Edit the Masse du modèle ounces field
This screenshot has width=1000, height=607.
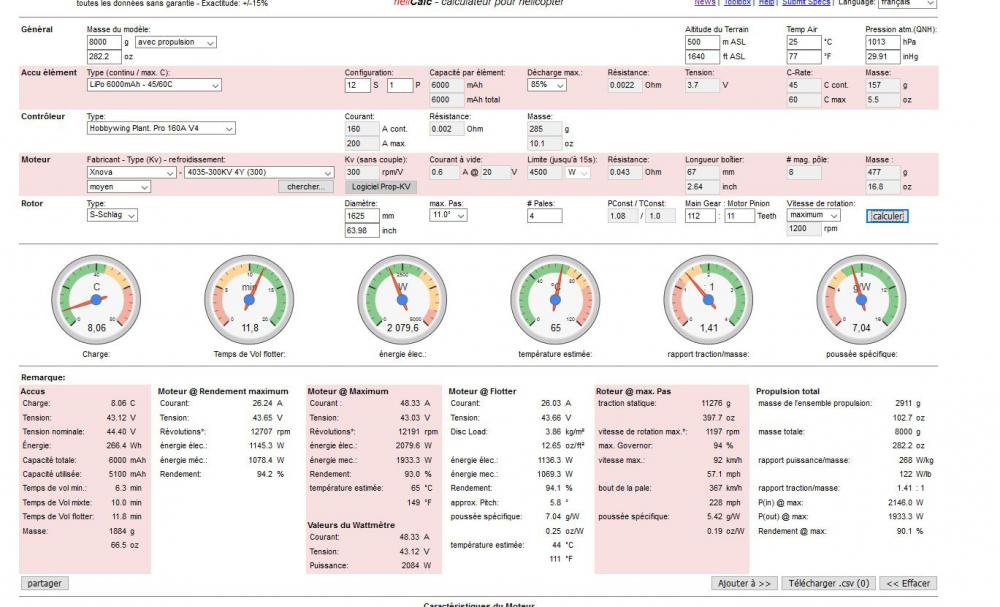(104, 56)
